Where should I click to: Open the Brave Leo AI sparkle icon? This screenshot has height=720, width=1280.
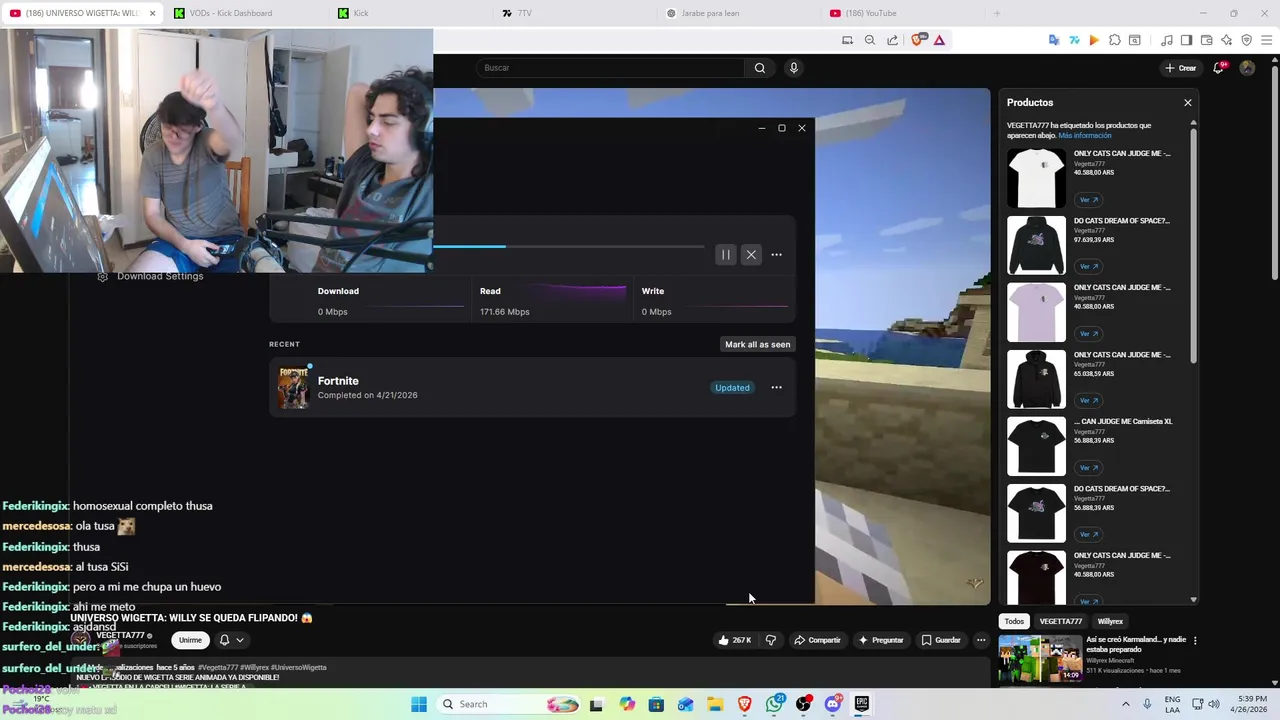[x=1227, y=40]
